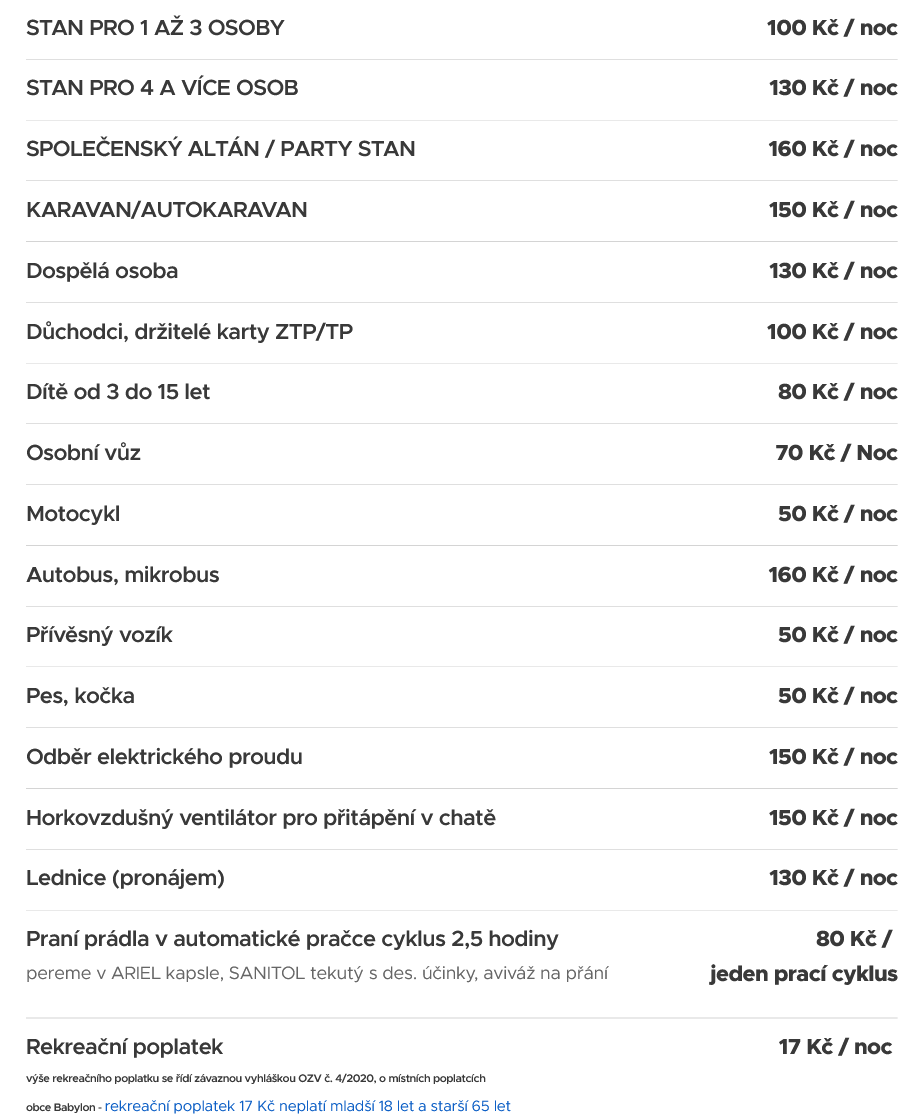The height and width of the screenshot is (1117, 924).
Task: Open the rekreační poplatek 17 Kč link
Action: (x=307, y=1106)
